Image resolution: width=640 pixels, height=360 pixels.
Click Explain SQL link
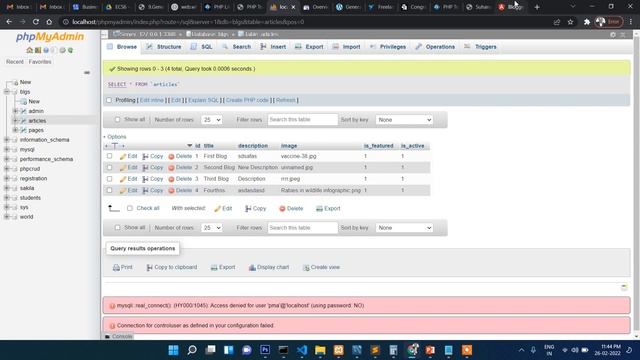(203, 100)
